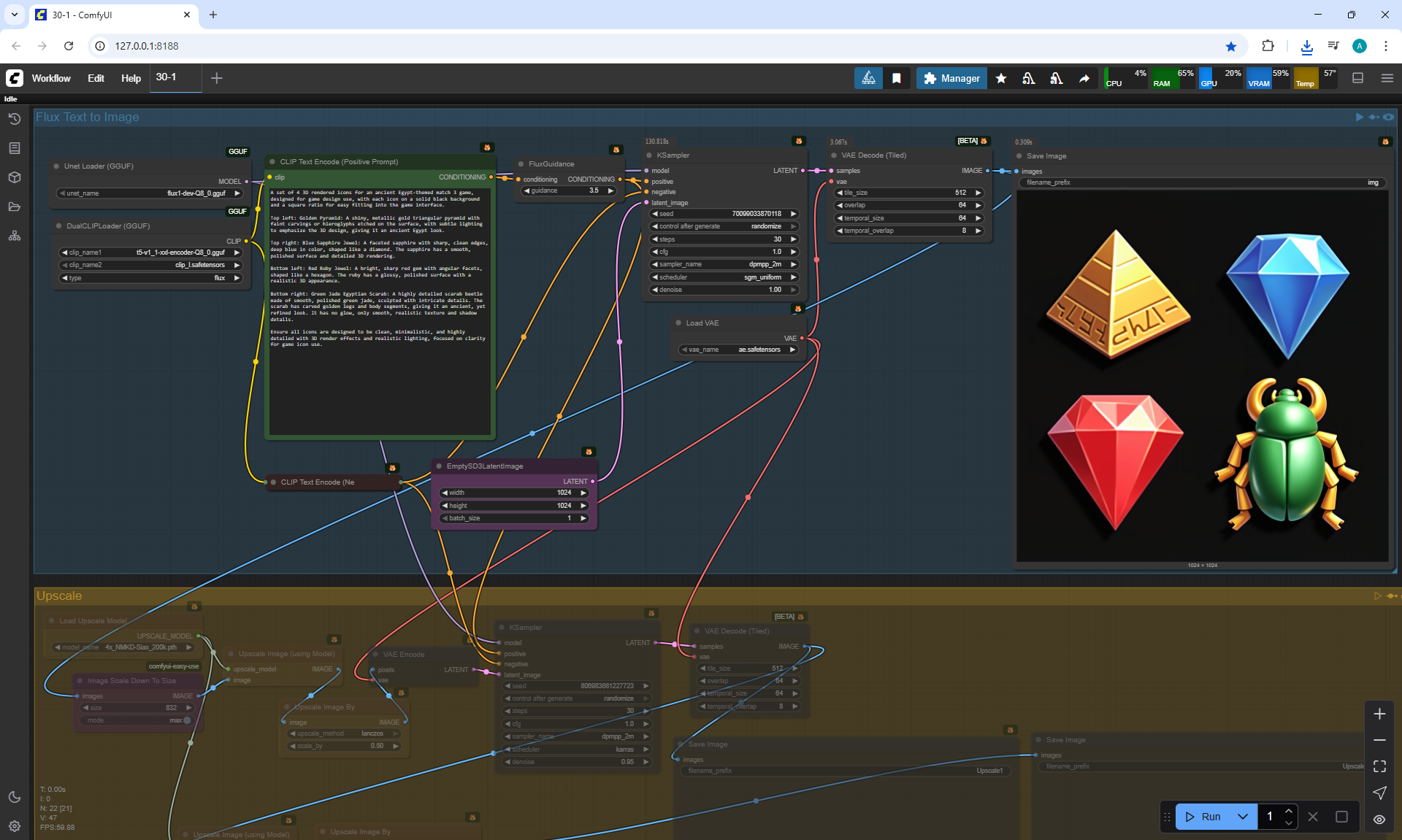Click the share arrow icon in toolbar
Screen dimensions: 1402x840
tap(1084, 78)
